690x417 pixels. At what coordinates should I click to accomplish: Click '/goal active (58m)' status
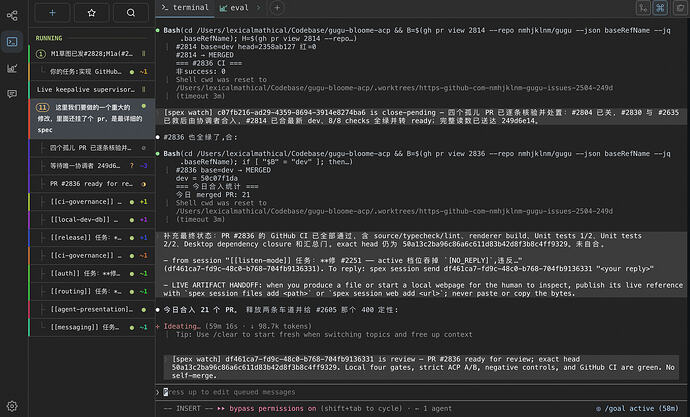637,408
